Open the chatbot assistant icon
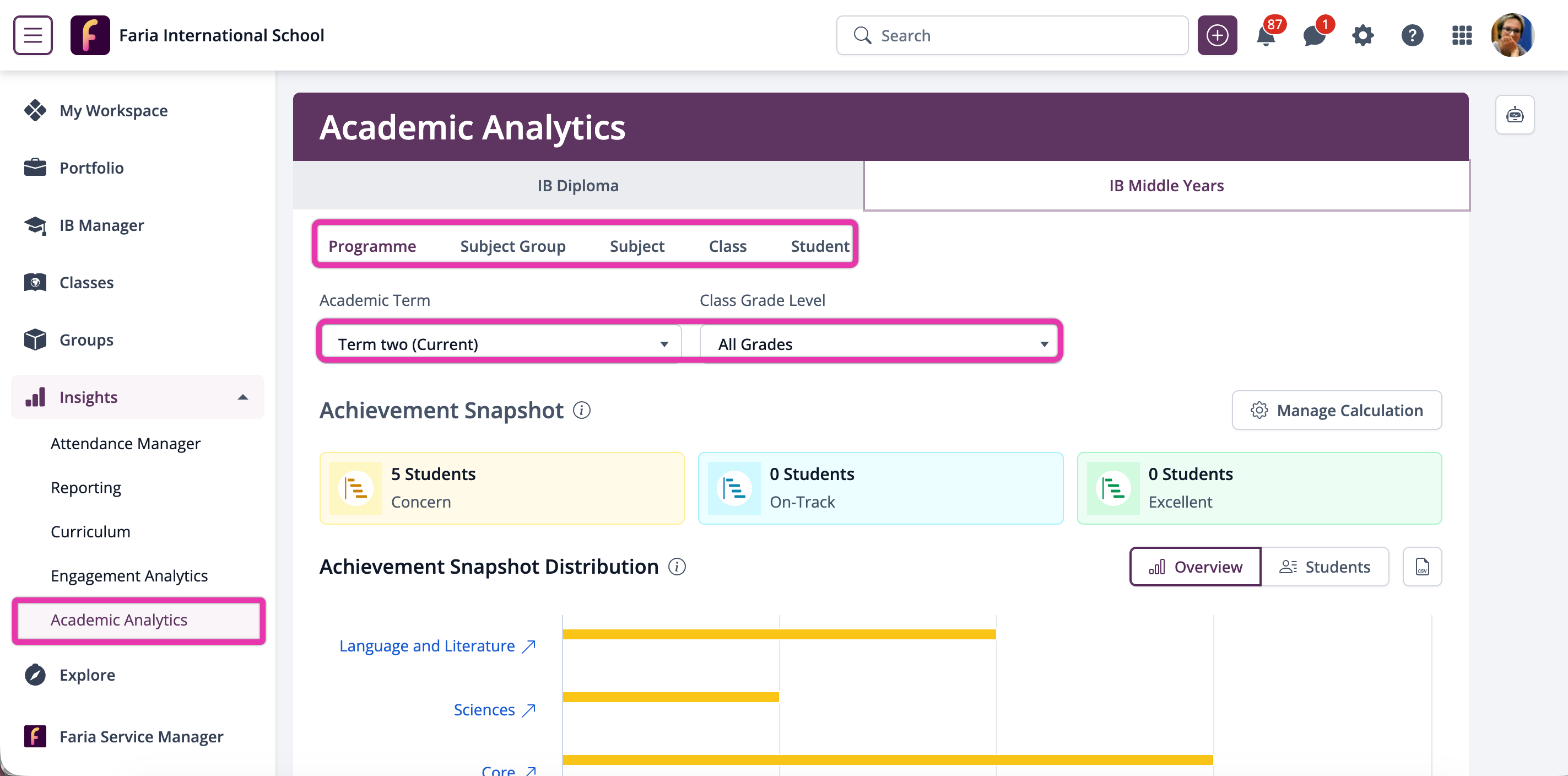Screen dimensions: 1568x776 coord(1515,115)
